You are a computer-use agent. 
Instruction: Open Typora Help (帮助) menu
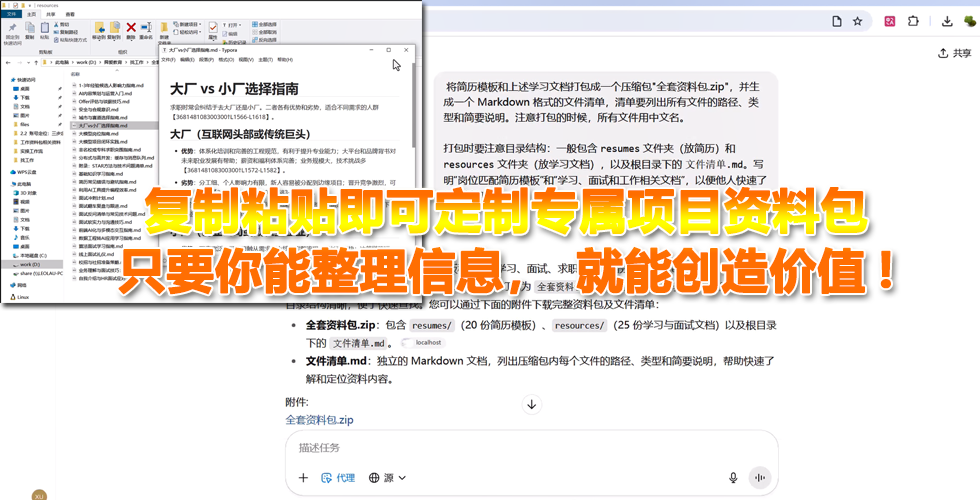coord(285,60)
